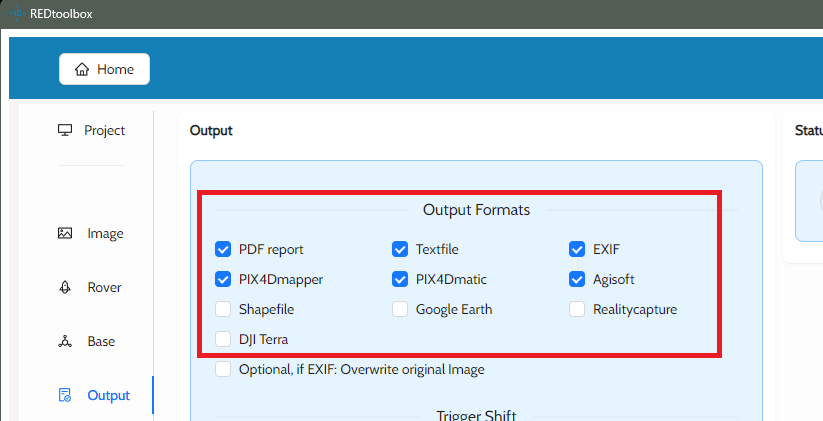
Task: Click the rover icon in the sidebar
Action: pos(65,287)
